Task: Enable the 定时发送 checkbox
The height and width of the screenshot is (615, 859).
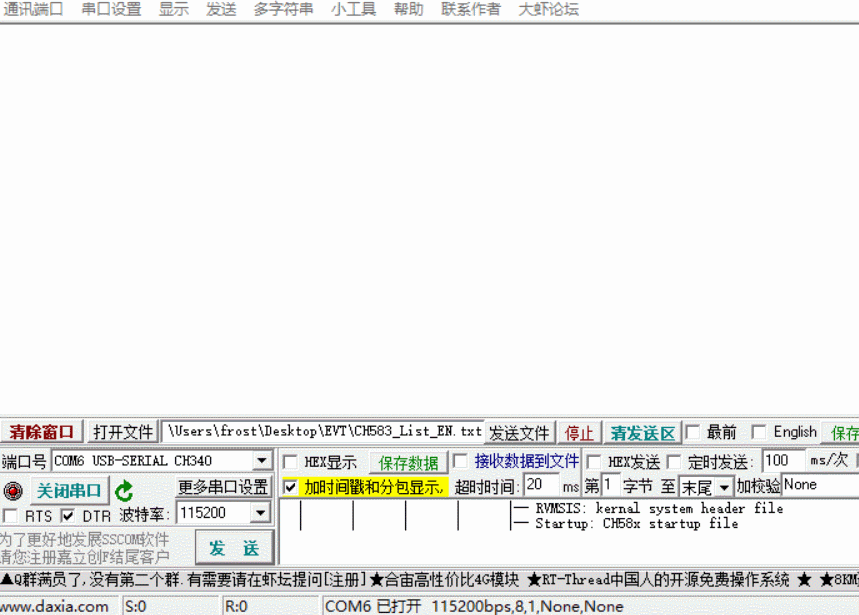Action: coord(674,462)
